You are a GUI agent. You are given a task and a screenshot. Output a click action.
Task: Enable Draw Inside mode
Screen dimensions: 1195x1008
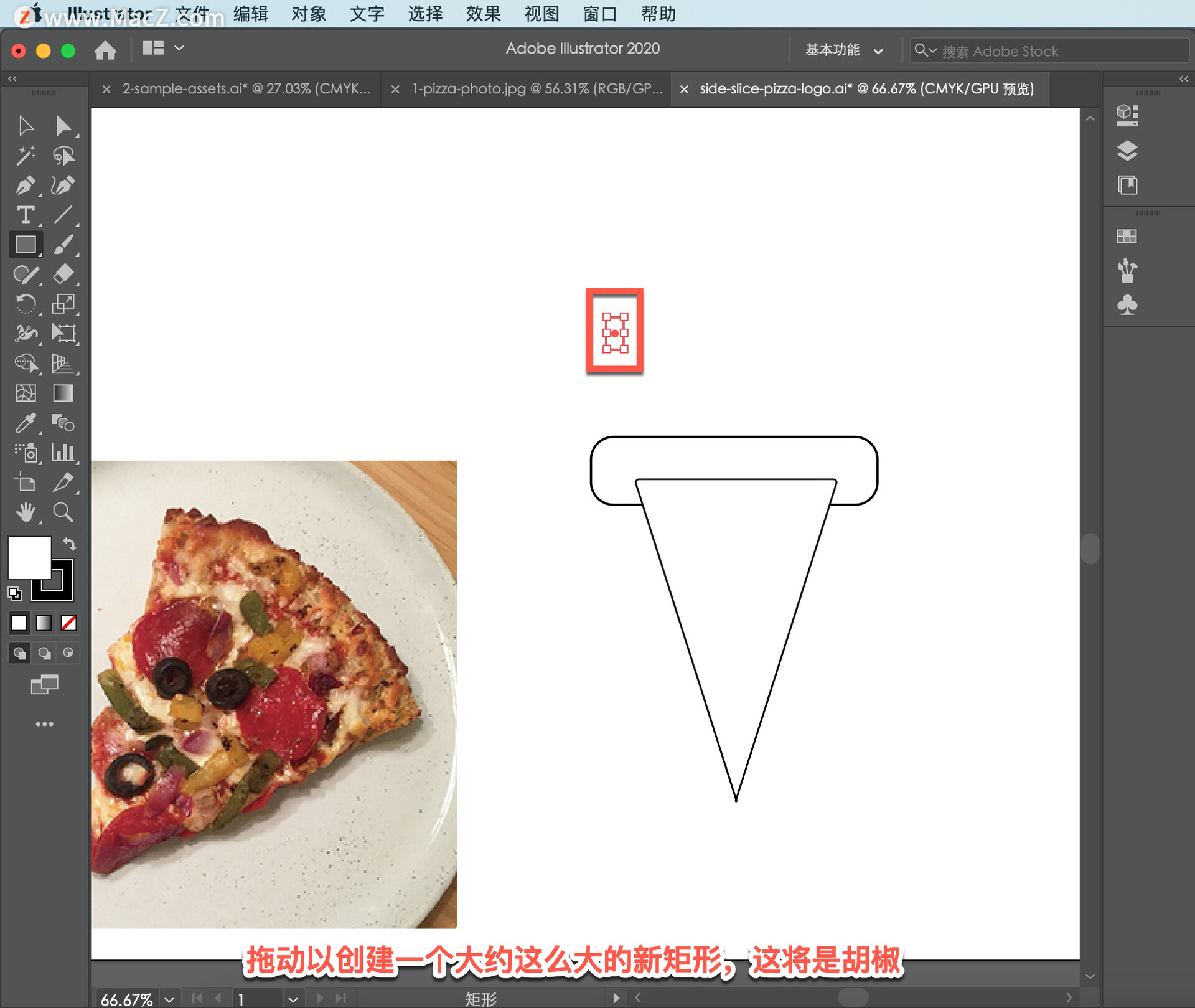coord(68,653)
